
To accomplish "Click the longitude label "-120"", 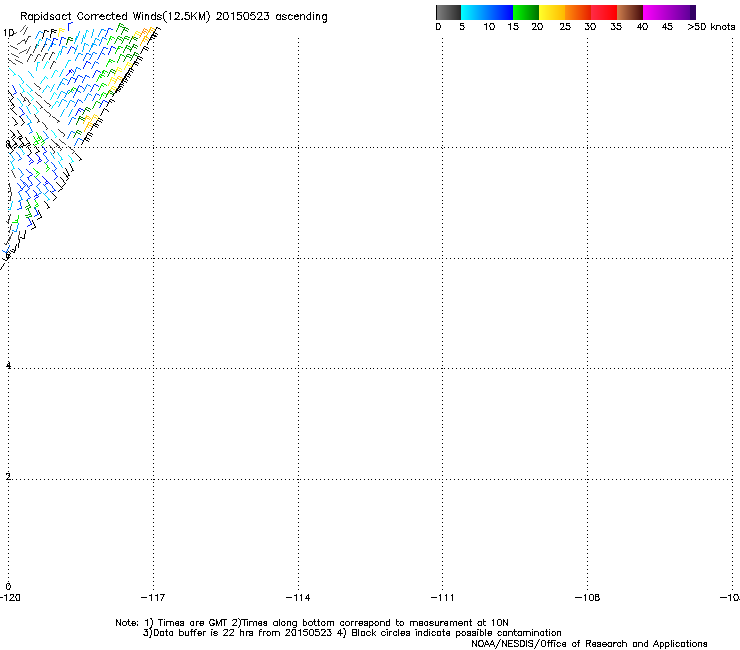I will (10, 598).
